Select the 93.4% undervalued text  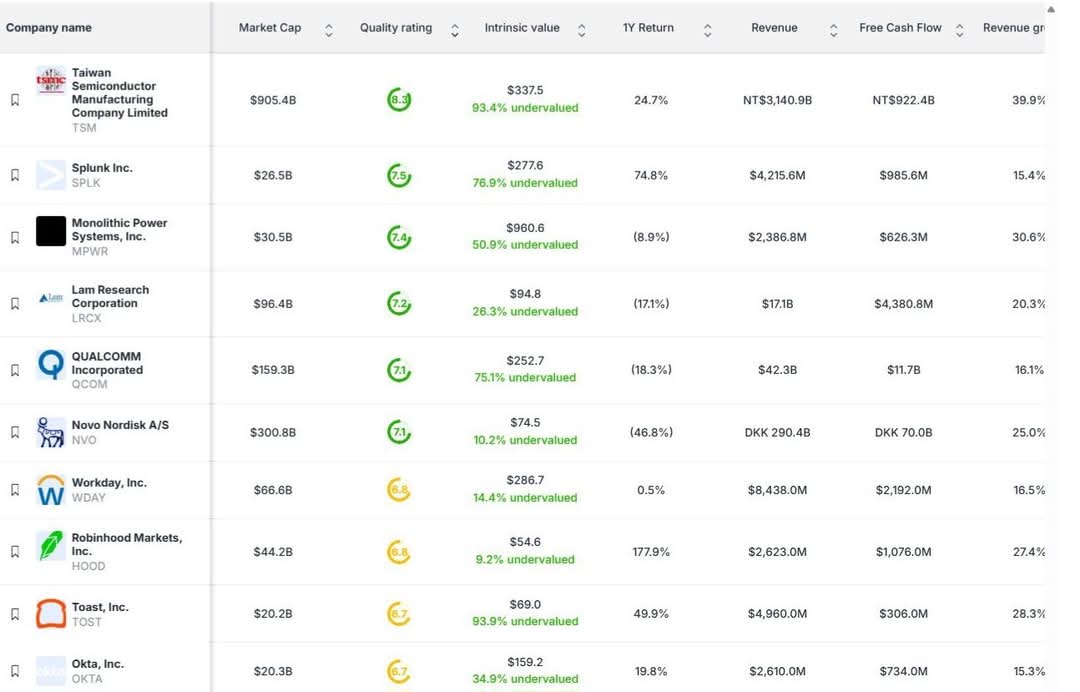point(525,108)
